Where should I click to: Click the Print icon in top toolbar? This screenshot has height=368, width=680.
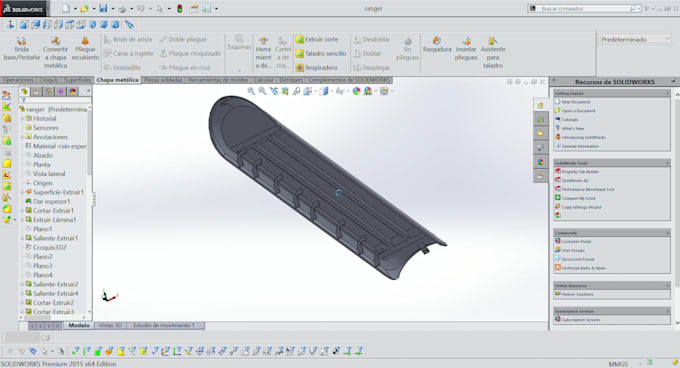[122, 8]
